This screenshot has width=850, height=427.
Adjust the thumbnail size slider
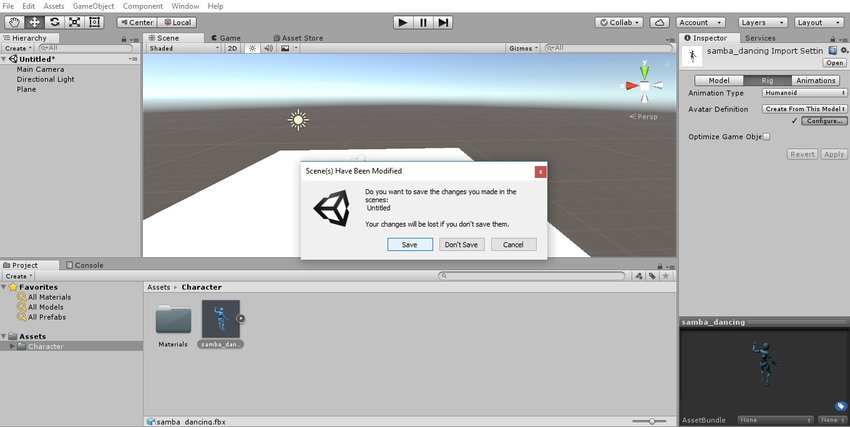coord(651,421)
